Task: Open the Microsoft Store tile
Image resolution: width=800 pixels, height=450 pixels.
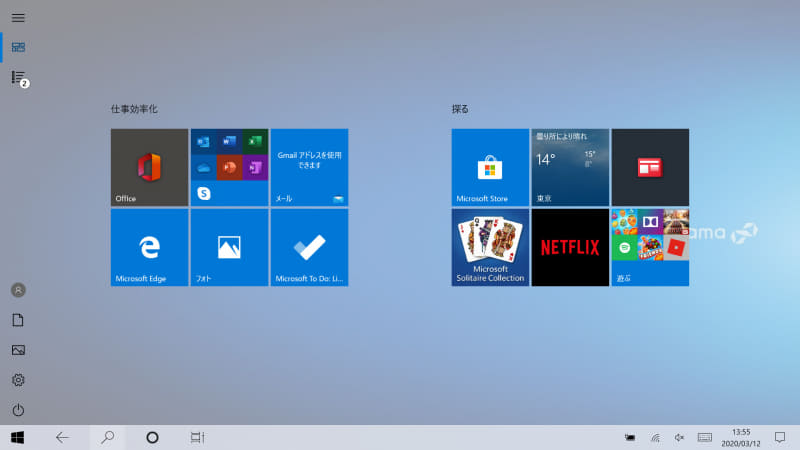Action: point(490,167)
